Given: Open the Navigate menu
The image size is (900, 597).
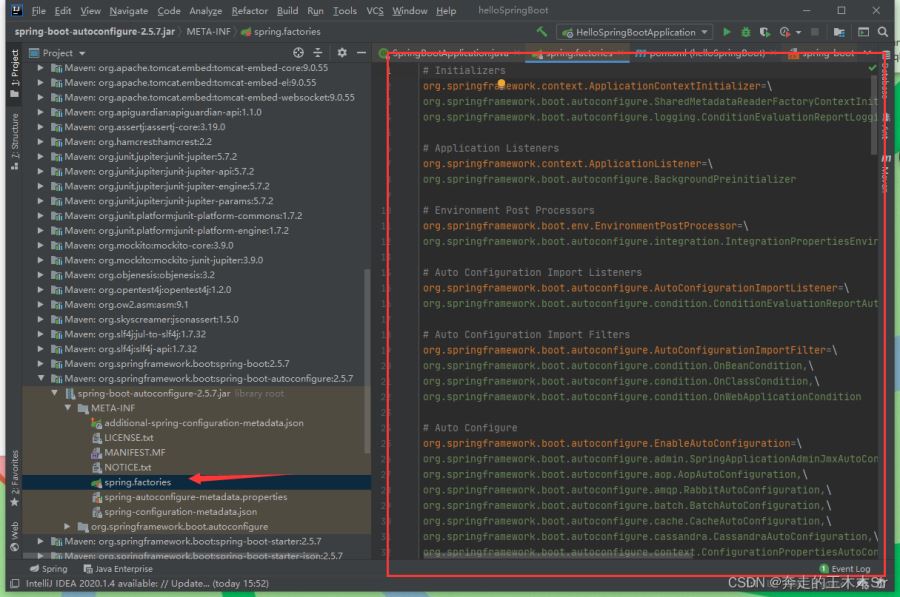Looking at the screenshot, I should [129, 10].
